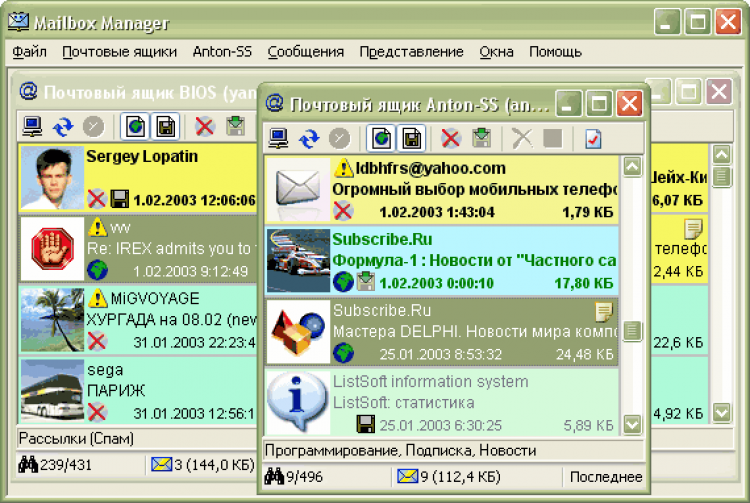This screenshot has height=503, width=750.
Task: Click 3 (144,0 КБ) envelope status
Action: pyautogui.click(x=202, y=464)
